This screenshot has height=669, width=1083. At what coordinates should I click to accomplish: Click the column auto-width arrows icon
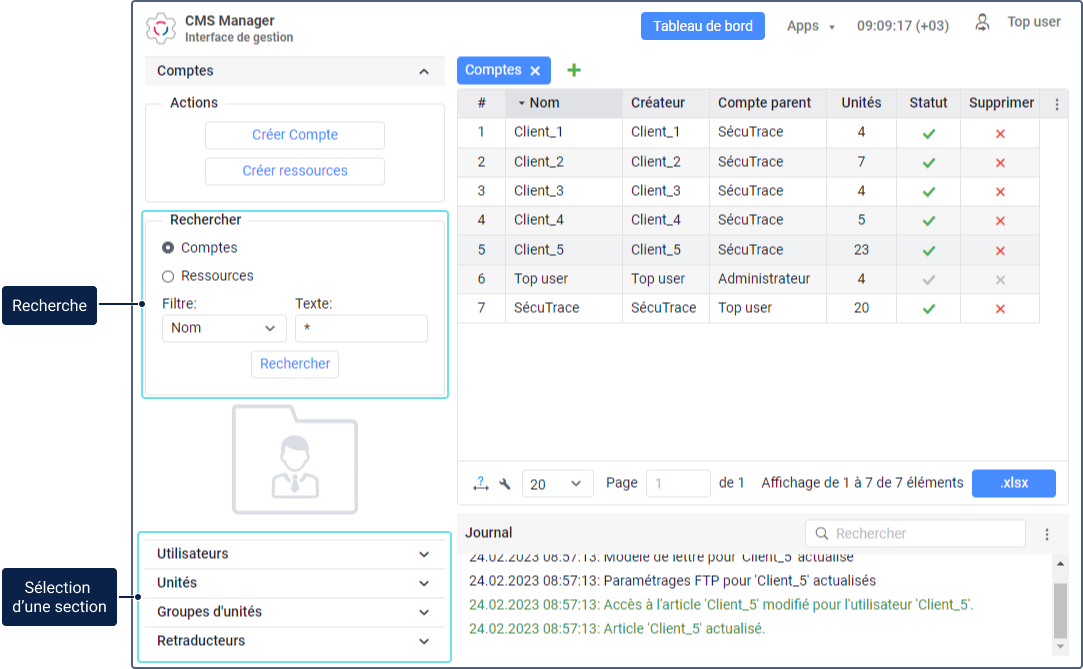click(x=481, y=484)
